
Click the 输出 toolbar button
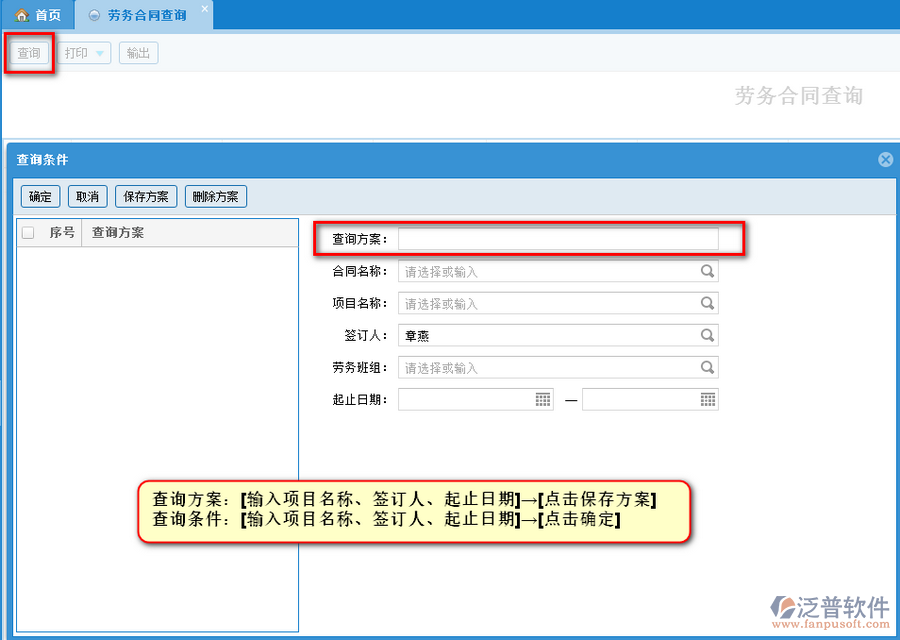pyautogui.click(x=138, y=53)
